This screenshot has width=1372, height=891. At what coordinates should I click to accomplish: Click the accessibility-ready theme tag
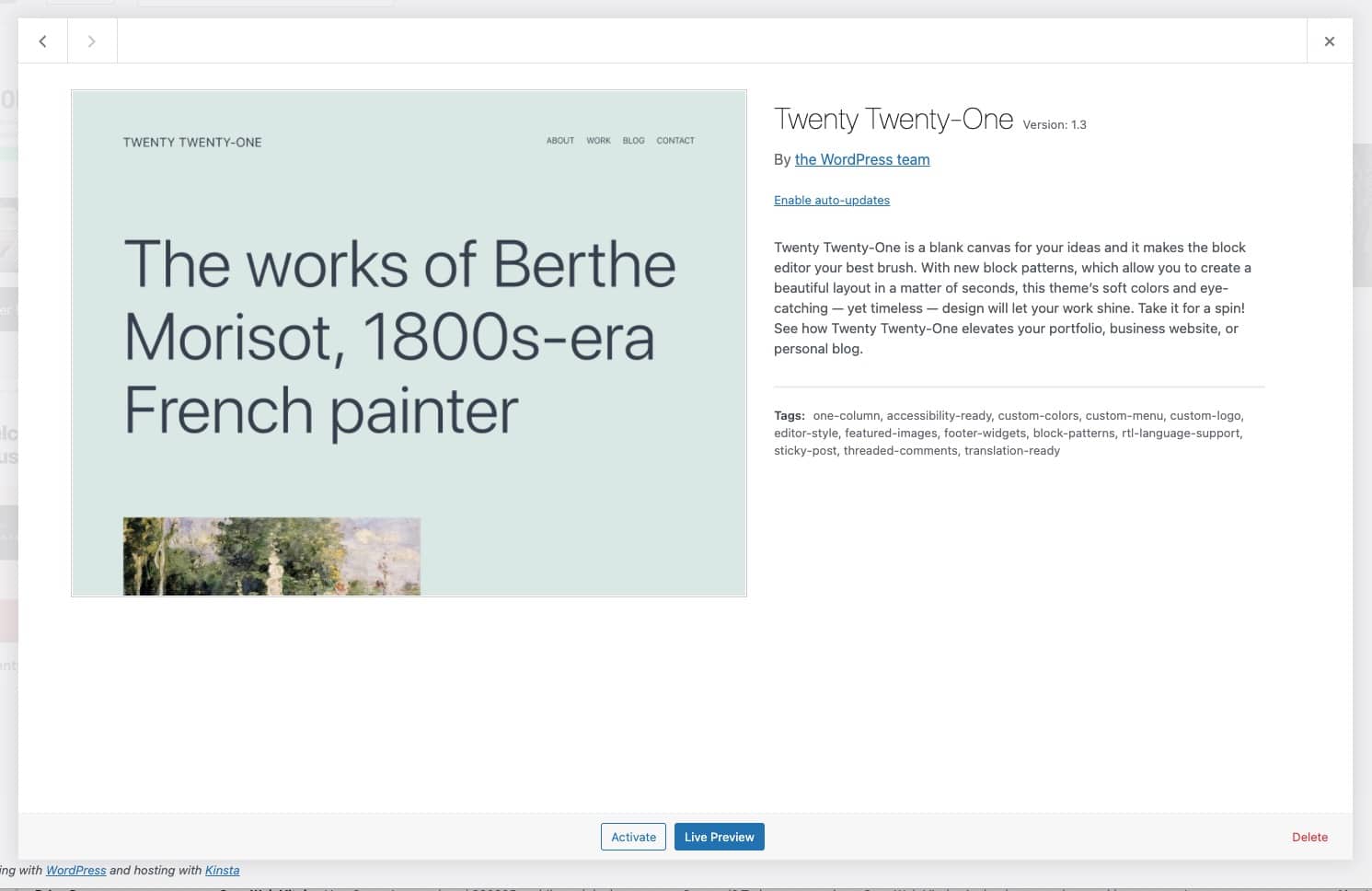(940, 415)
